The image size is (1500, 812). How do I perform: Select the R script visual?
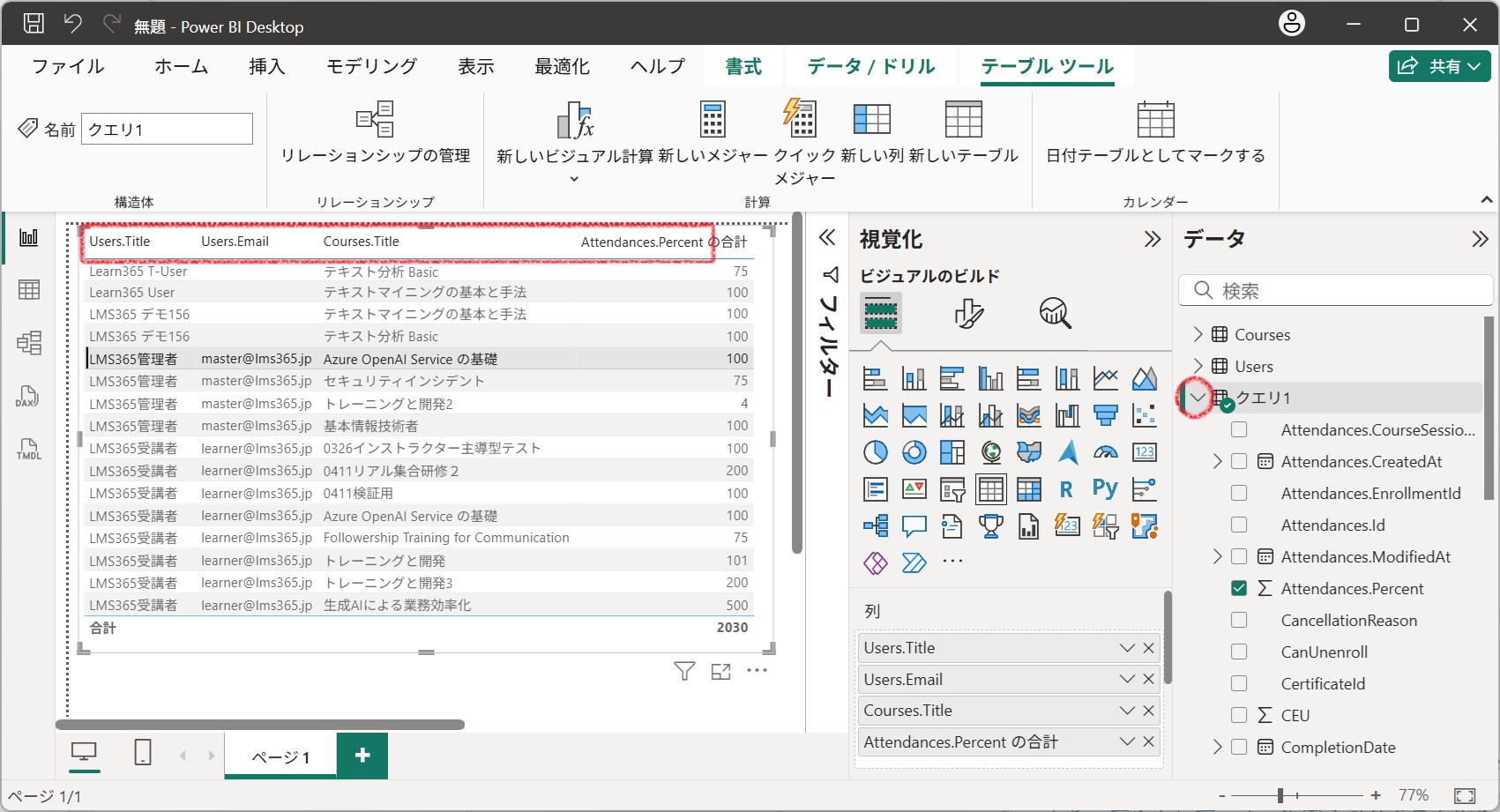click(1067, 488)
